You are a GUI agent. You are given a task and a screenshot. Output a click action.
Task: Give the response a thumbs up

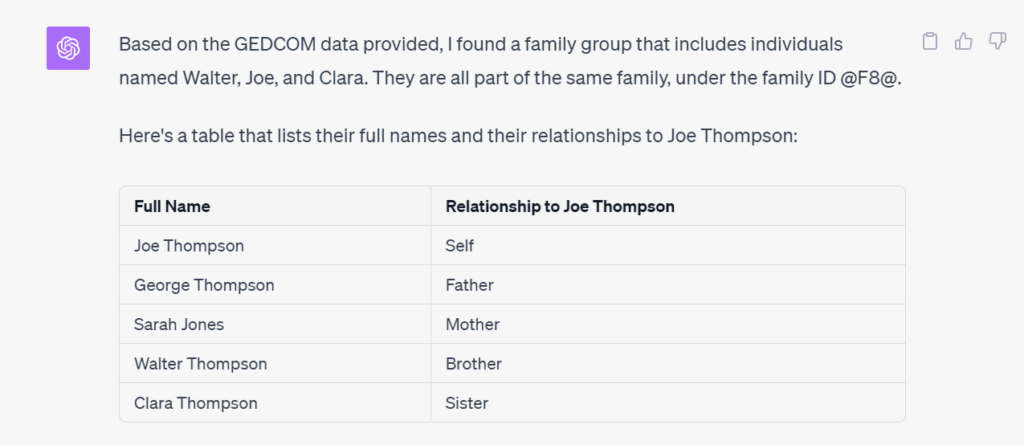point(963,42)
